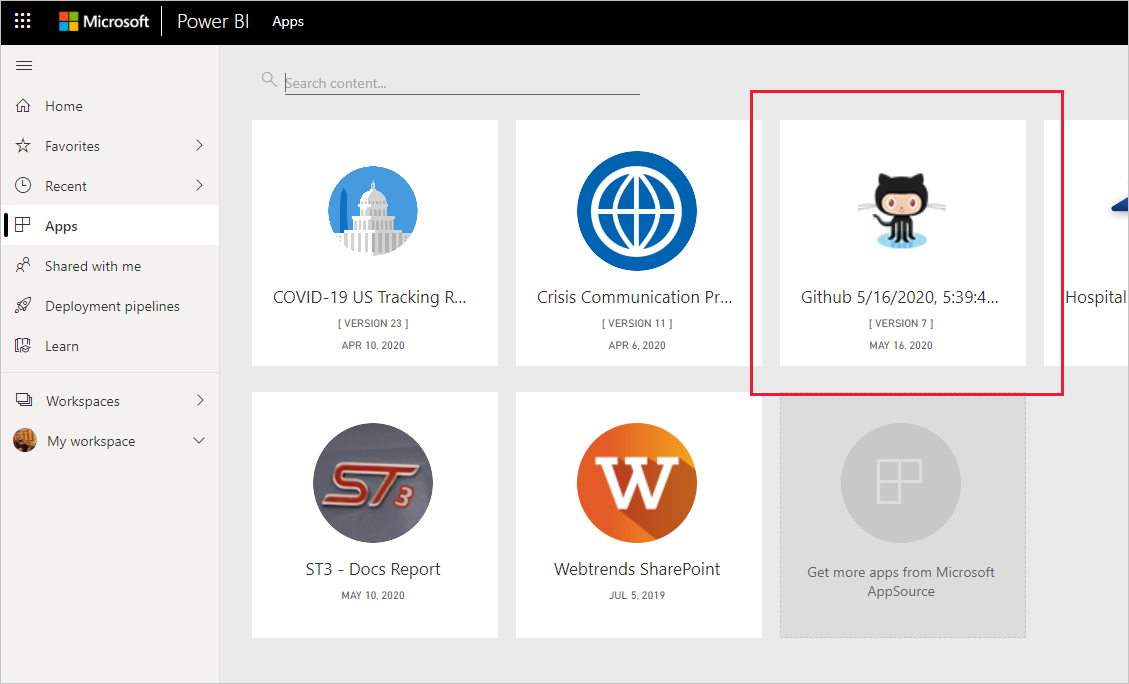The width and height of the screenshot is (1129, 684).
Task: Expand the Recent flyout chevron
Action: (199, 185)
